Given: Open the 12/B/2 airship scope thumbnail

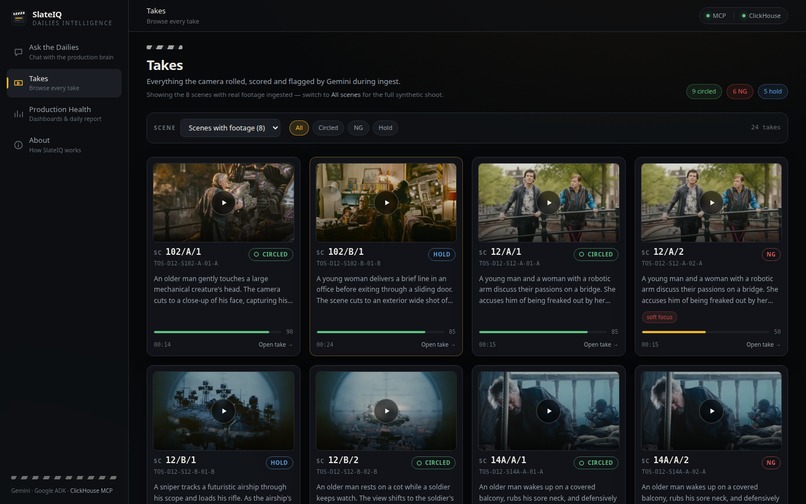Looking at the screenshot, I should [x=386, y=411].
